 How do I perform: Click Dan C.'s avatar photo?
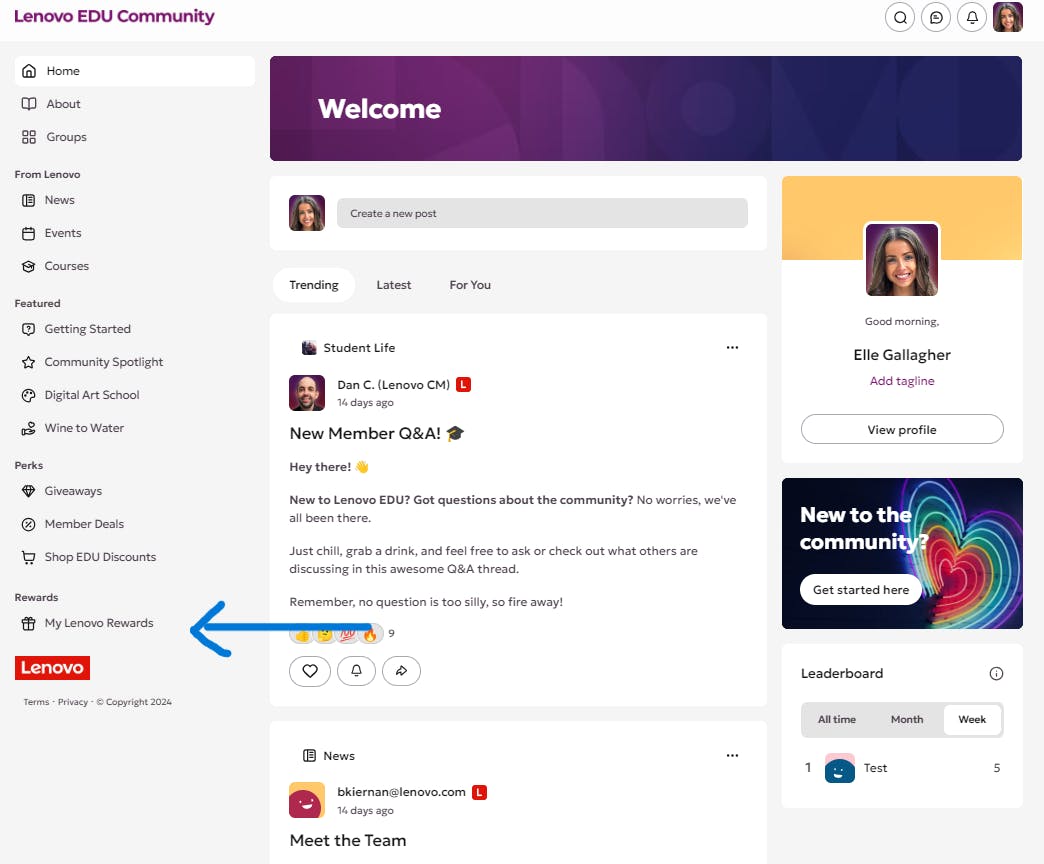(x=307, y=393)
